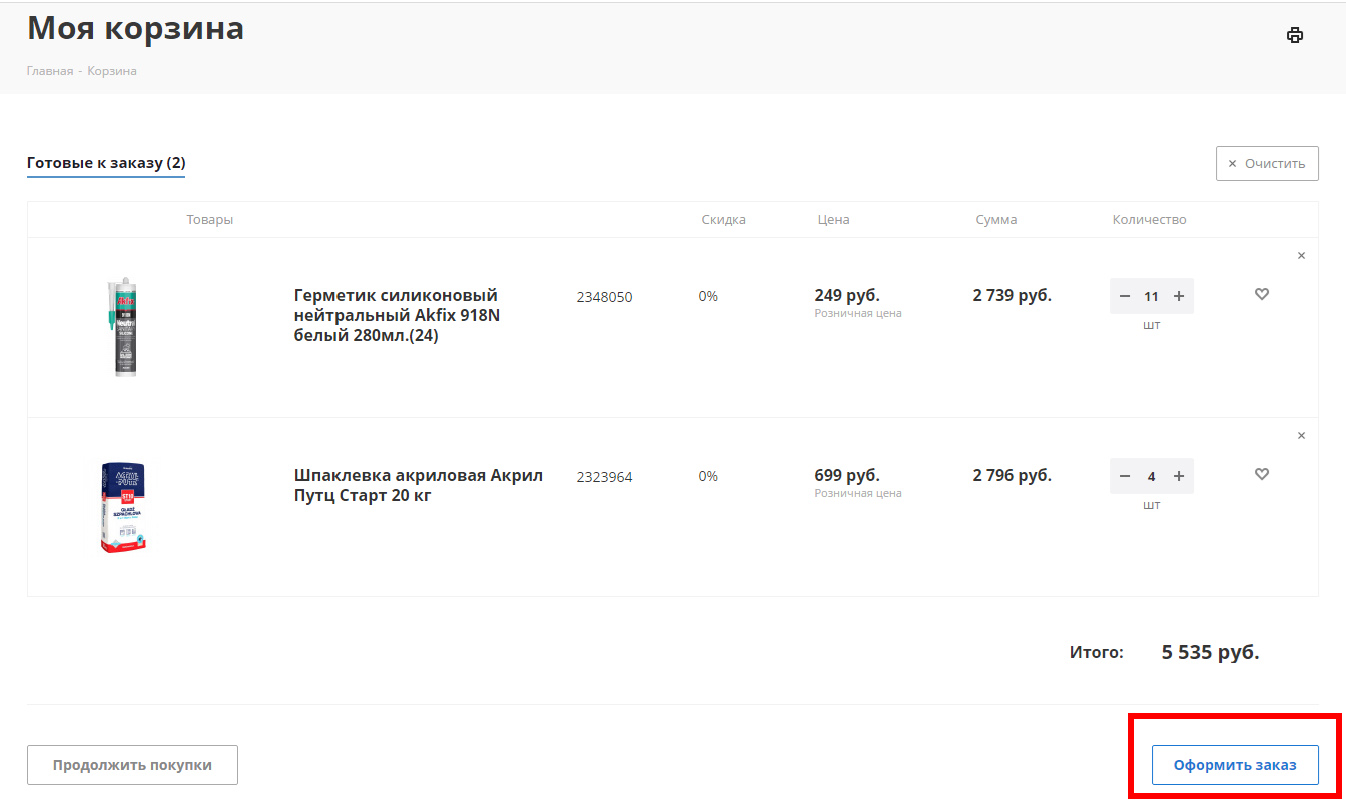
Task: Add Akfix sealant to favorites
Action: coord(1262,294)
